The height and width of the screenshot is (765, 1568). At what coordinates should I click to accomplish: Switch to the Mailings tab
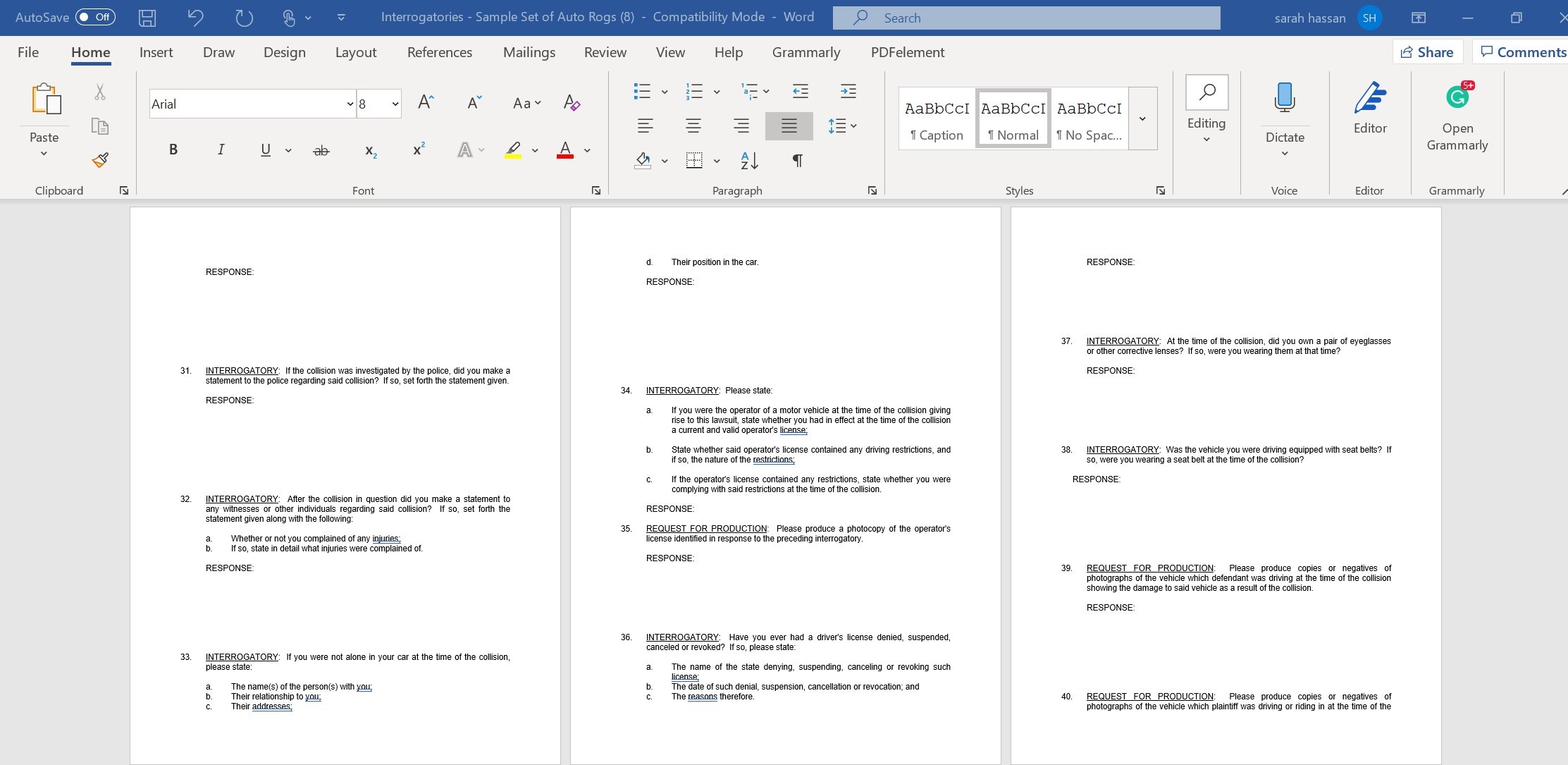pos(528,51)
